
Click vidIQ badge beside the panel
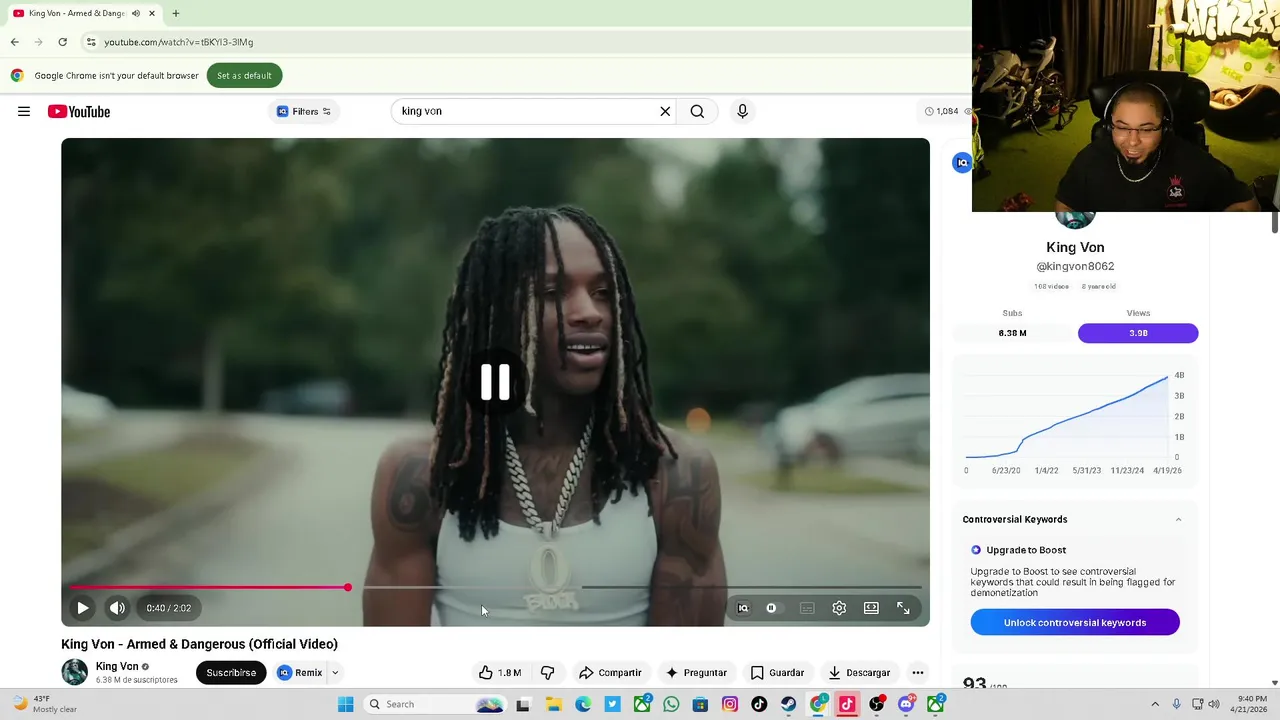[962, 163]
